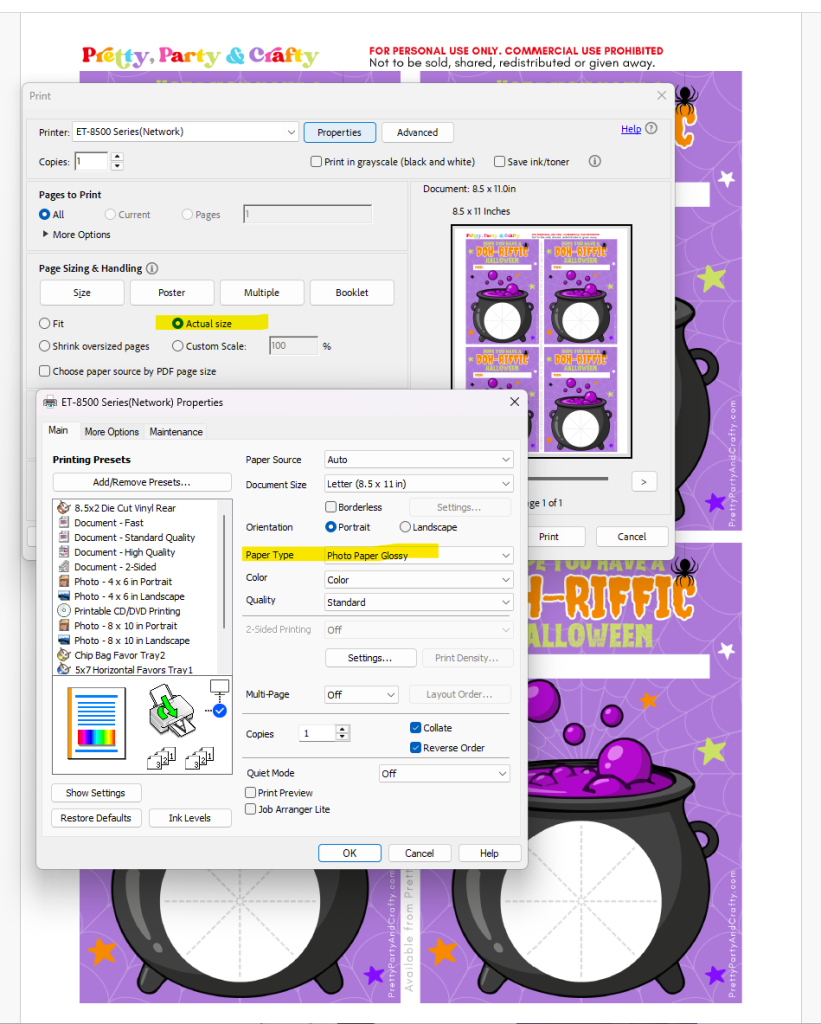
Task: Select the Poster sizing option
Action: click(172, 293)
